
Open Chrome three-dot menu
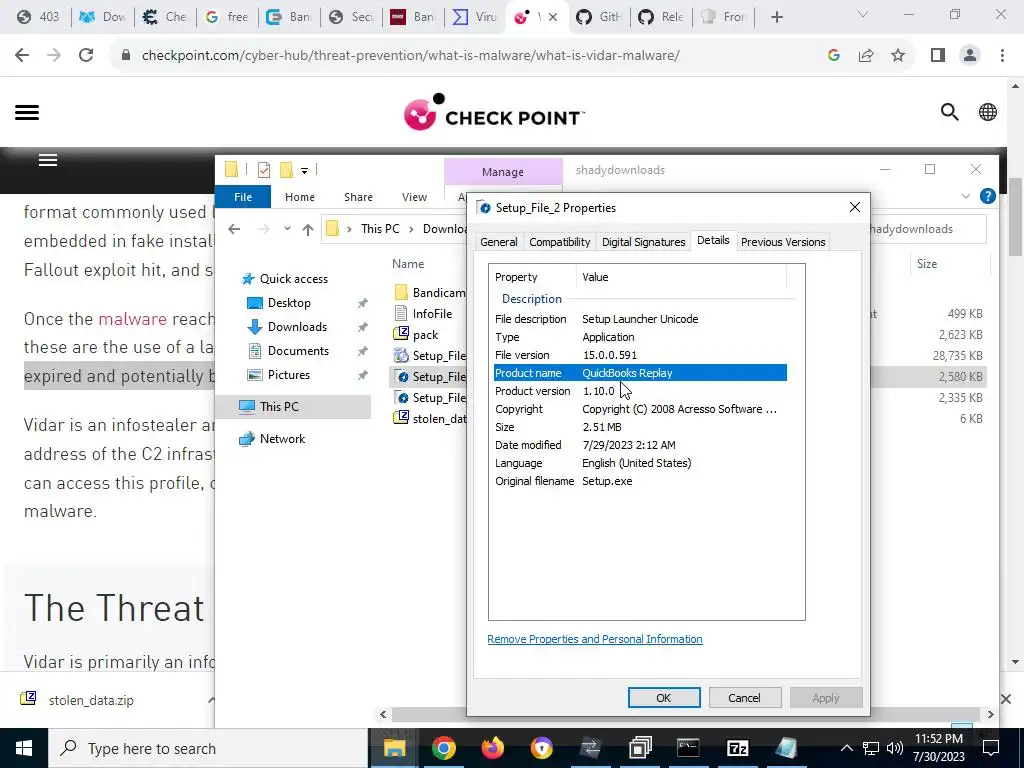tap(1002, 56)
